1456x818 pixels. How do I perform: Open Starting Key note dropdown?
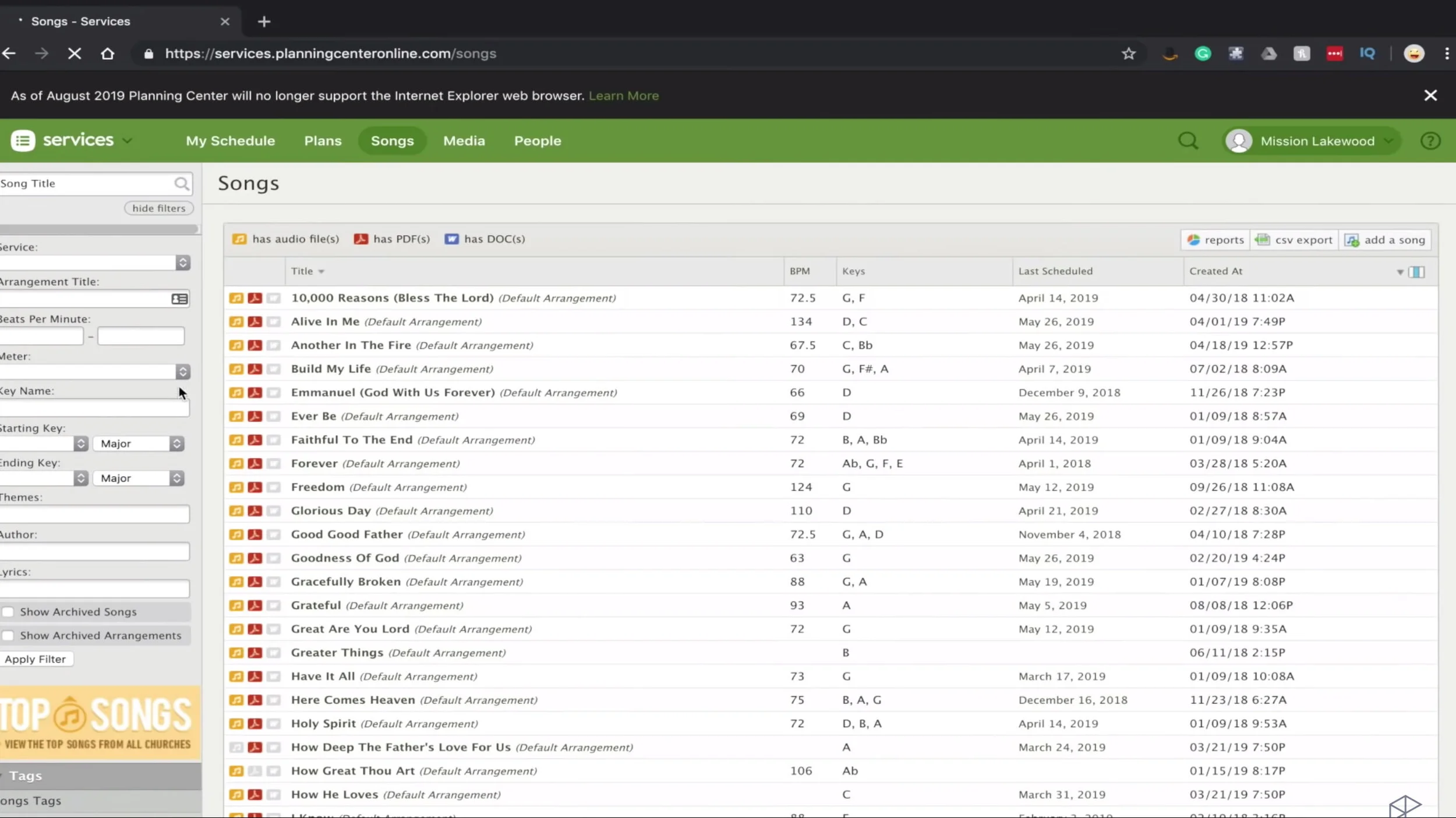click(44, 444)
